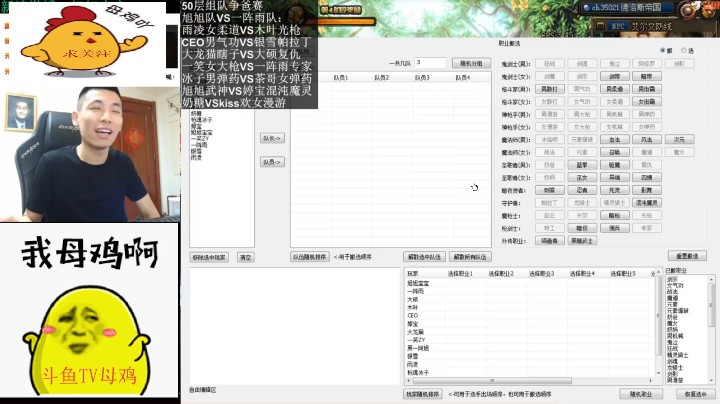
Task: Toggle the 影舞 class button
Action: [647, 190]
